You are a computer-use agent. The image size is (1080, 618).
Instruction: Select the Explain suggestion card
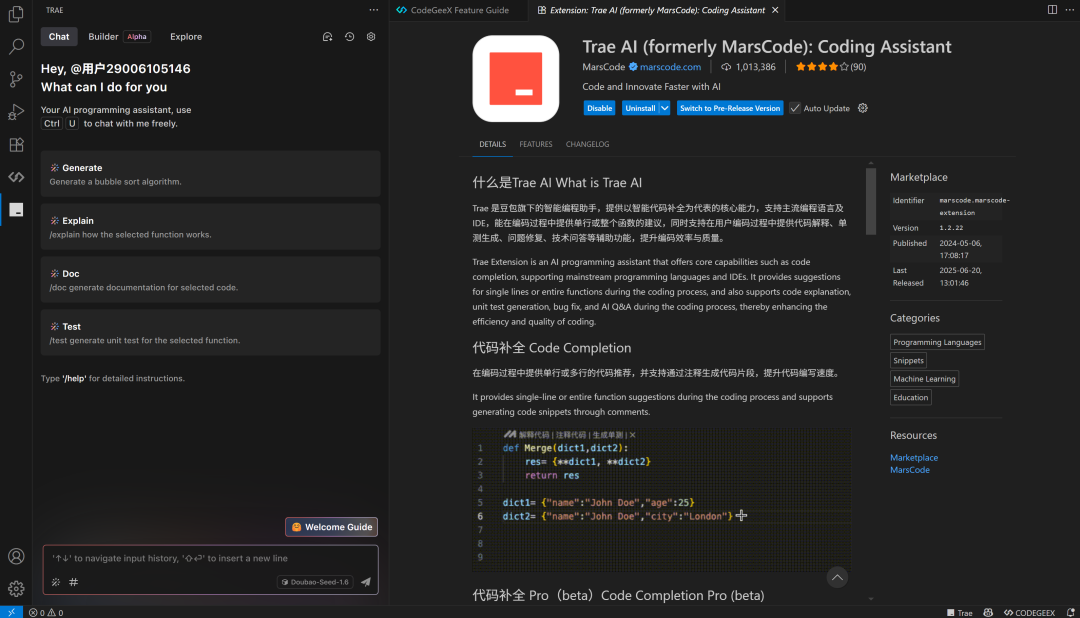pos(211,227)
